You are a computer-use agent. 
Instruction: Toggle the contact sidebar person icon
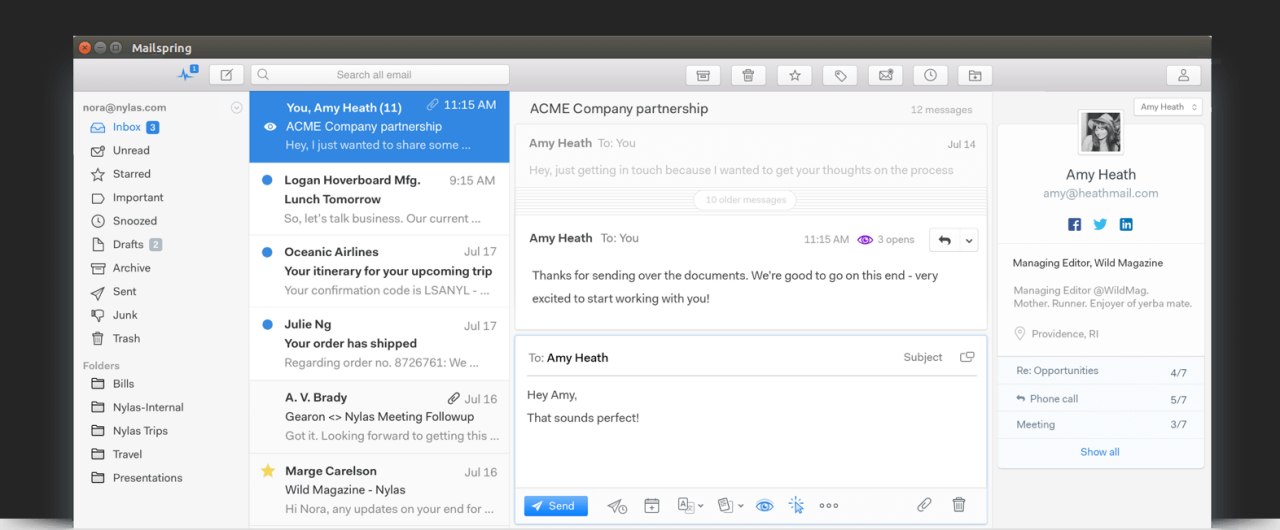[1183, 75]
